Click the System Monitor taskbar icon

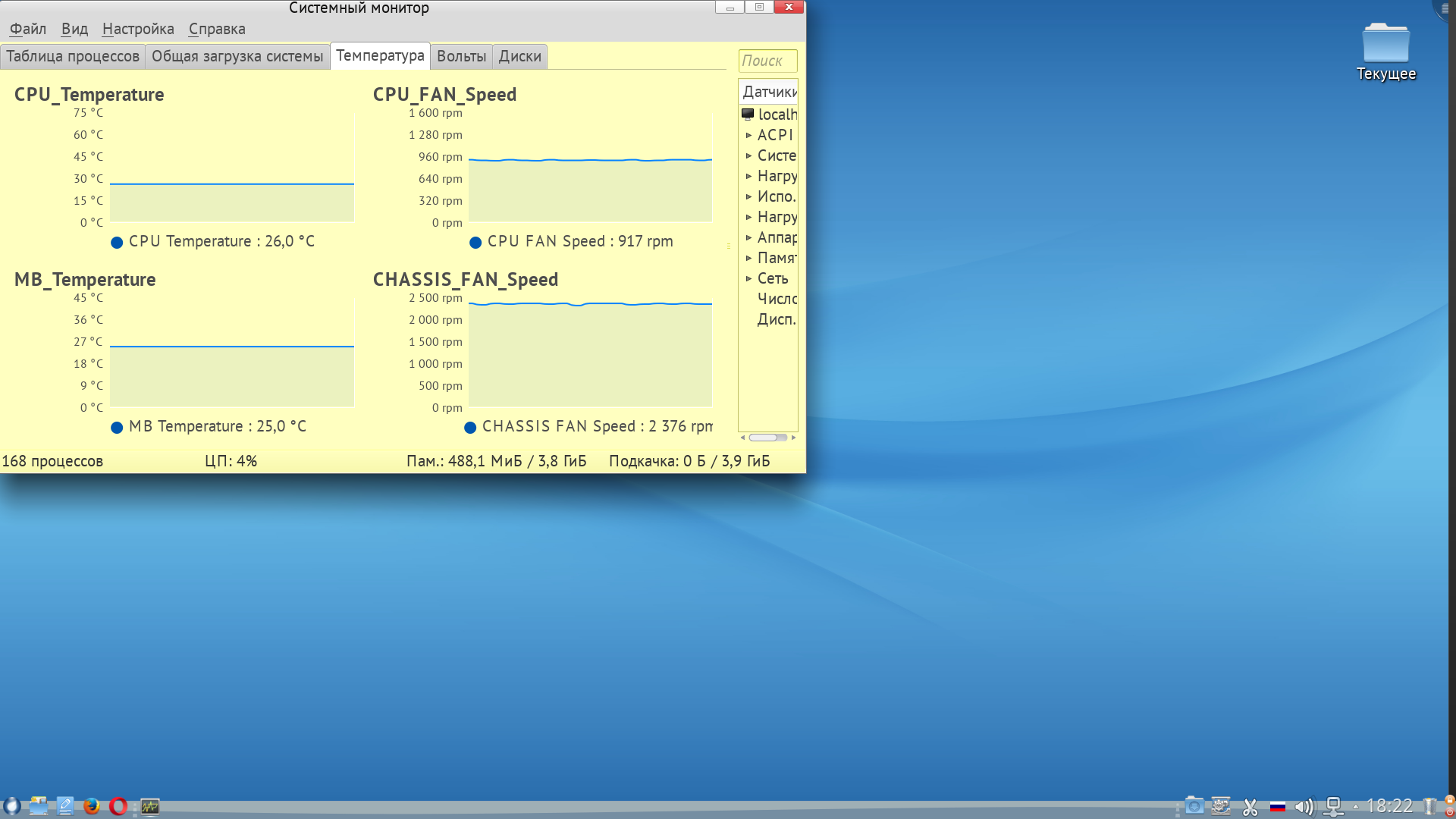[x=150, y=806]
